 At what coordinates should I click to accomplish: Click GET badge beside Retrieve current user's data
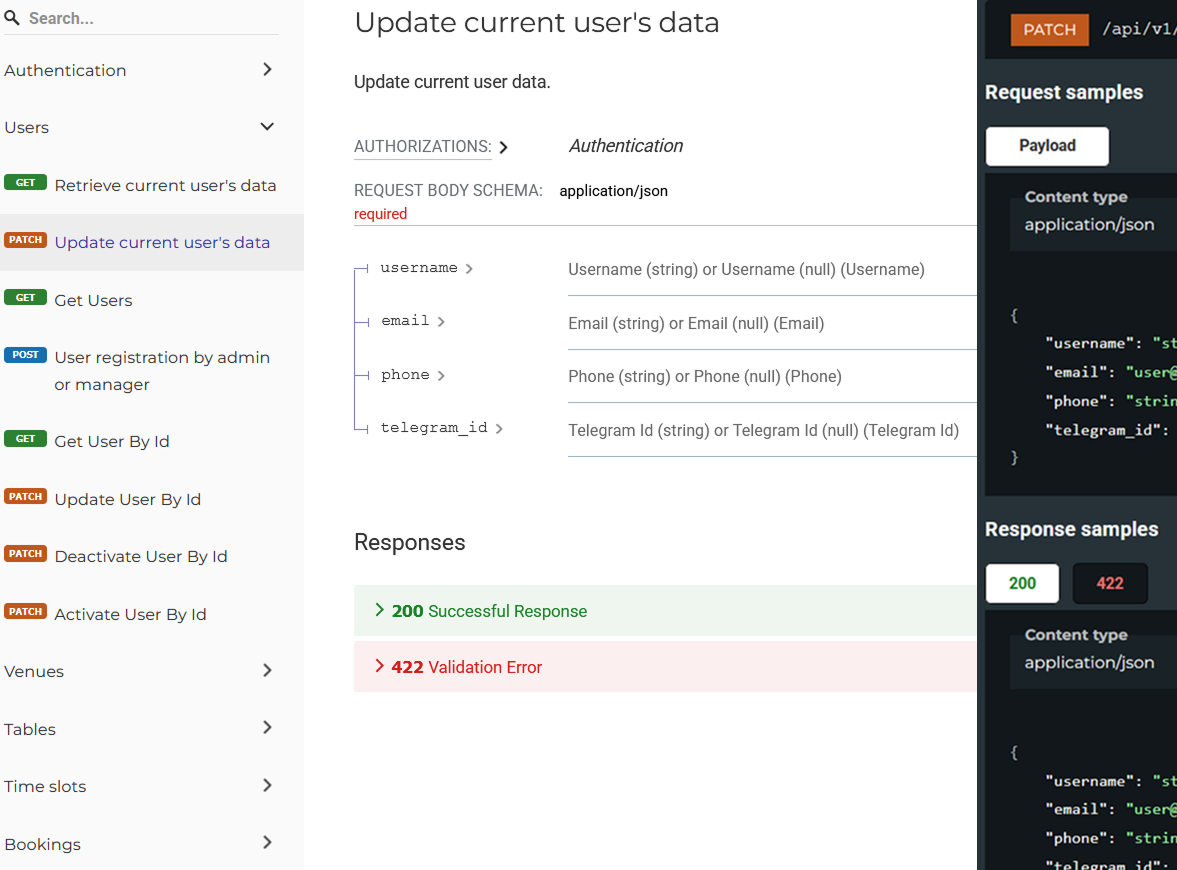tap(26, 182)
